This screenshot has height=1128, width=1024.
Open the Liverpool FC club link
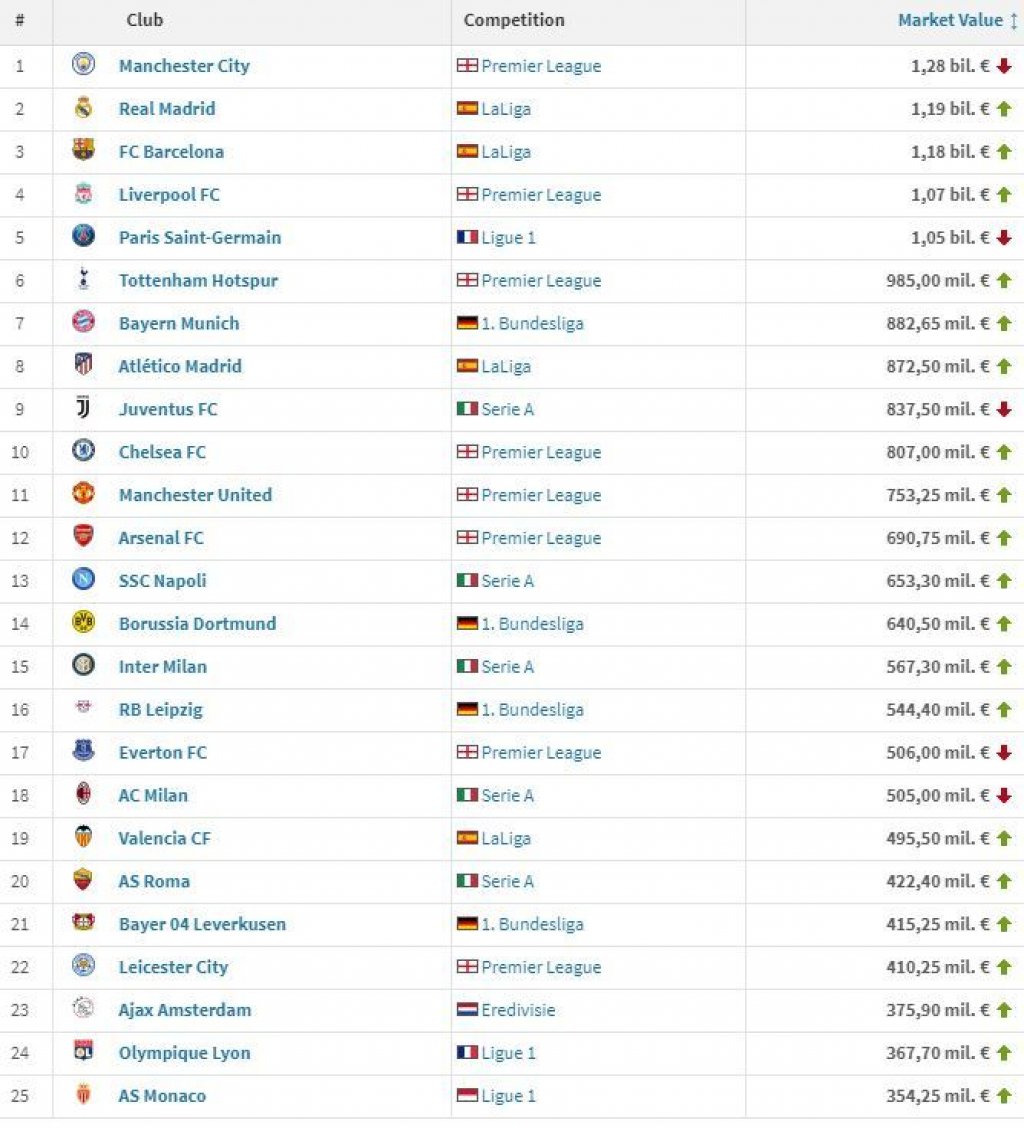169,195
